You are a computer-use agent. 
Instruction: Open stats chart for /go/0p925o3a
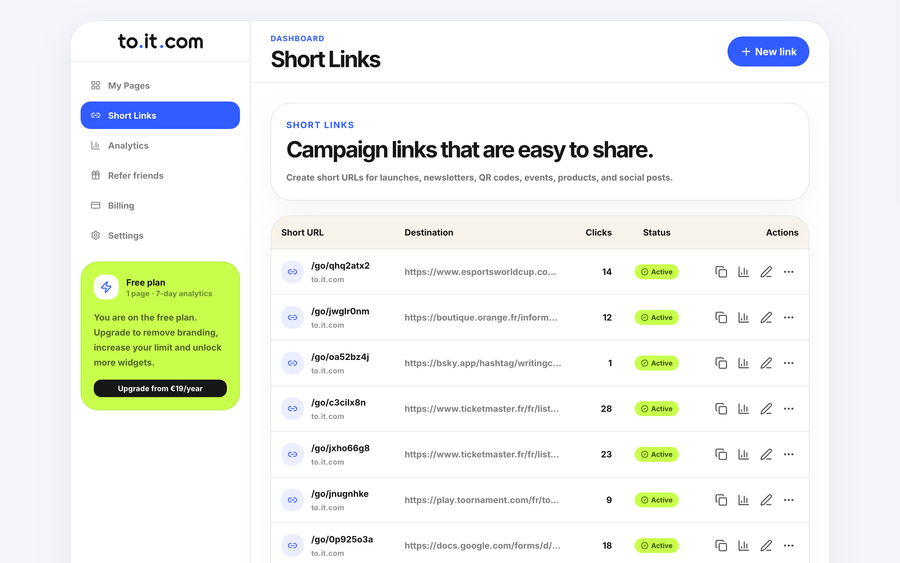[x=743, y=545]
